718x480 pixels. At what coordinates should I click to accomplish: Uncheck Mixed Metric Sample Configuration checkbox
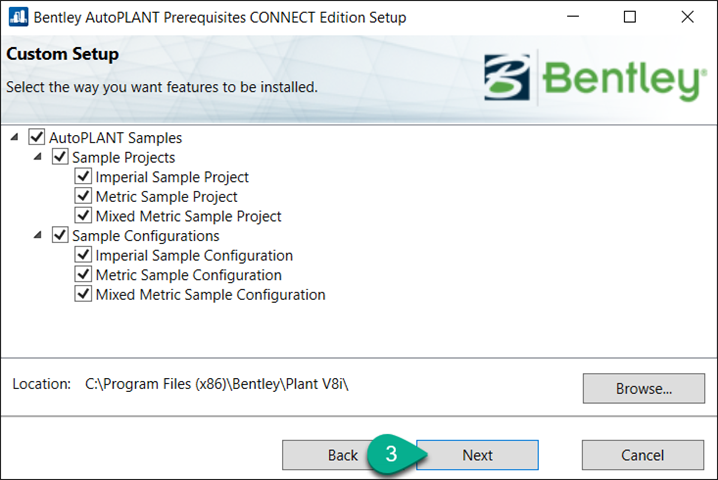pos(83,295)
